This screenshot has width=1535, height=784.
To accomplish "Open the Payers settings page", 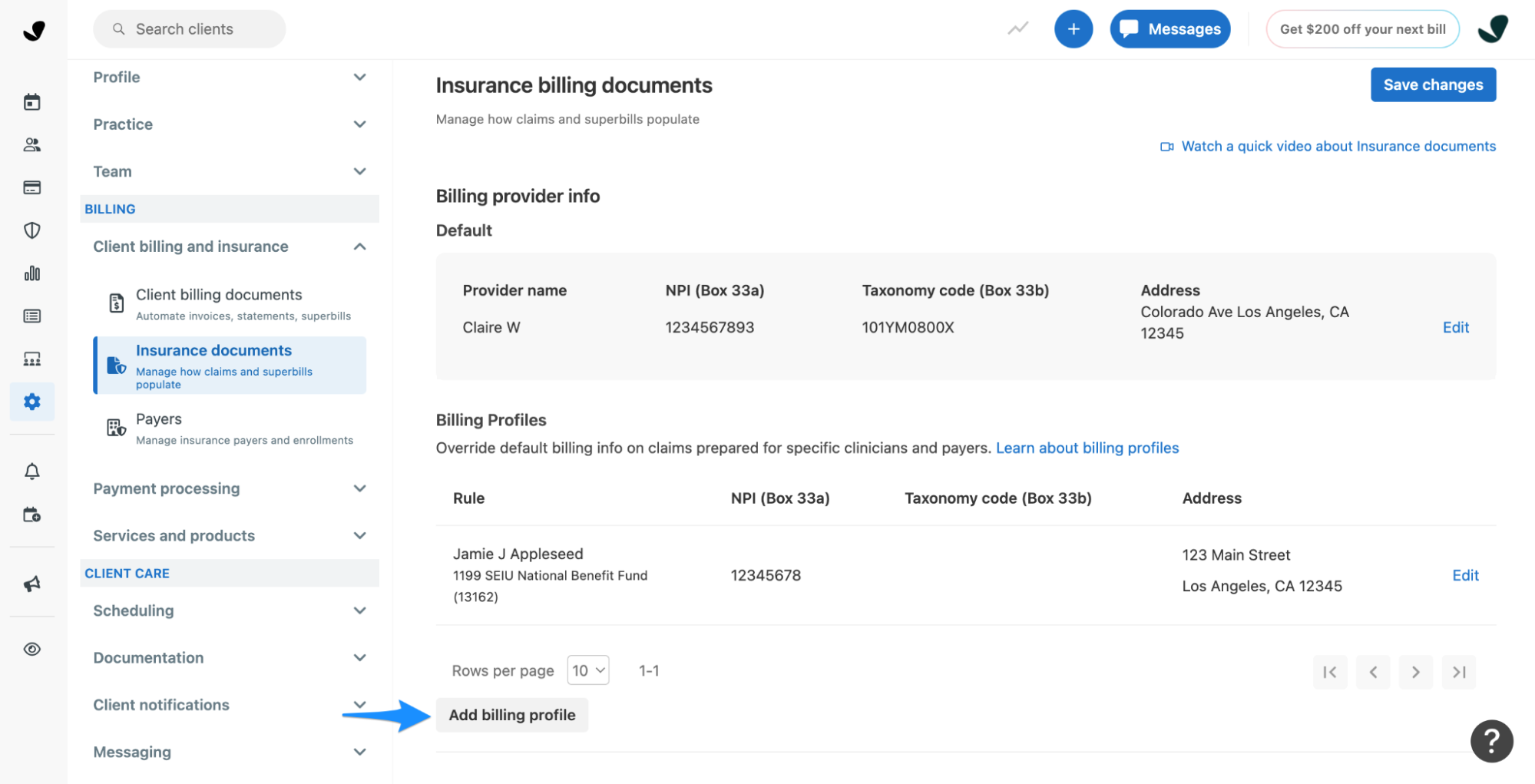I will (230, 428).
